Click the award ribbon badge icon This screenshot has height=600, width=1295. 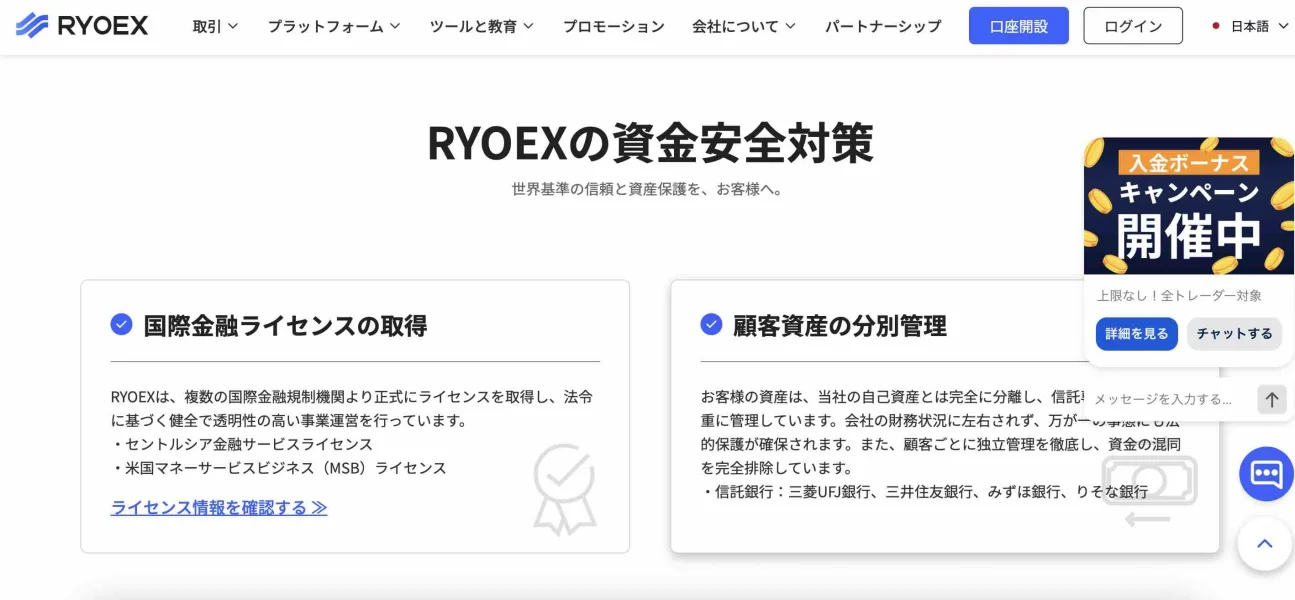565,489
